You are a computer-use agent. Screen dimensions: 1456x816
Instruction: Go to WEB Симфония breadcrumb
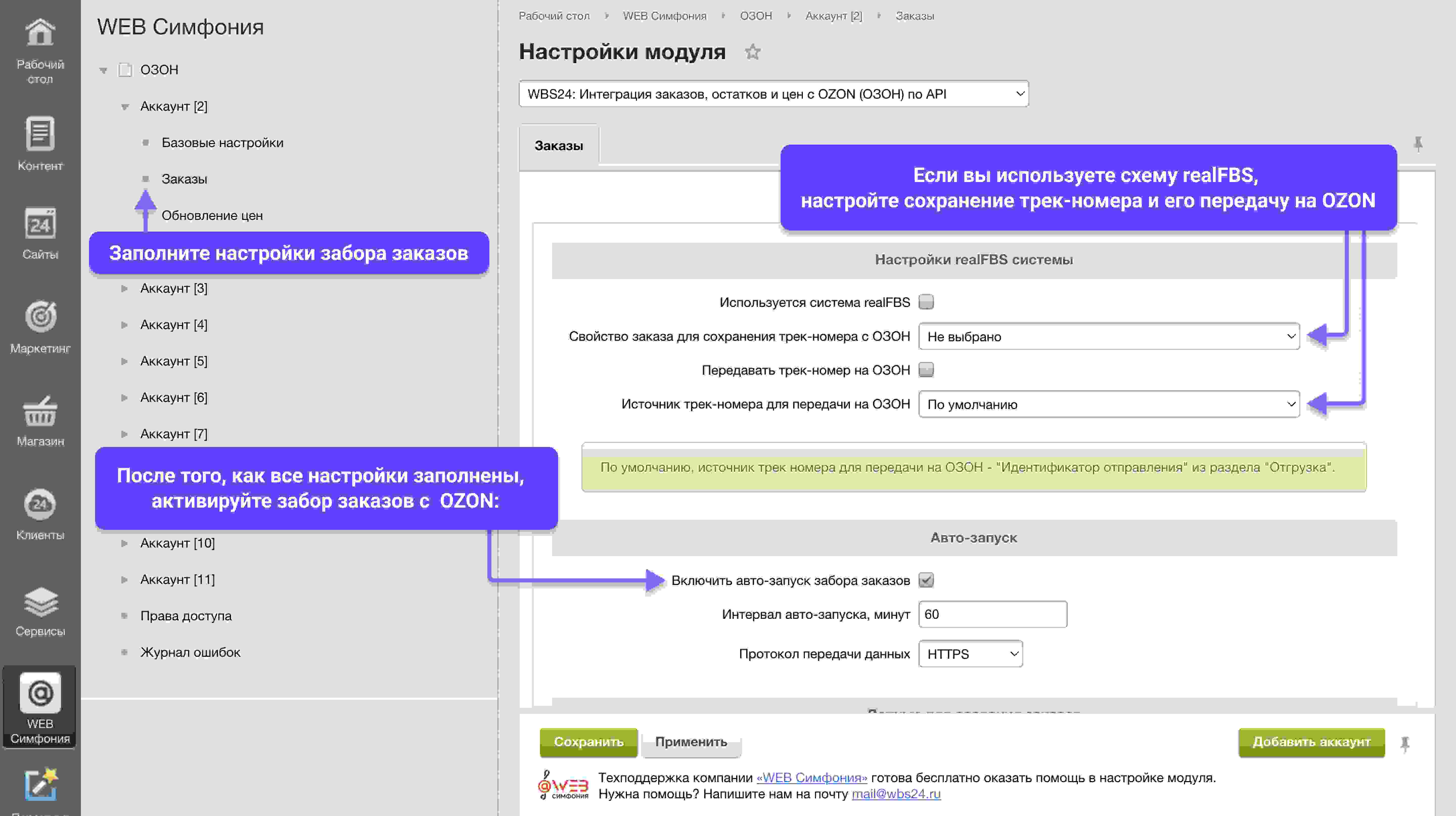[x=665, y=16]
